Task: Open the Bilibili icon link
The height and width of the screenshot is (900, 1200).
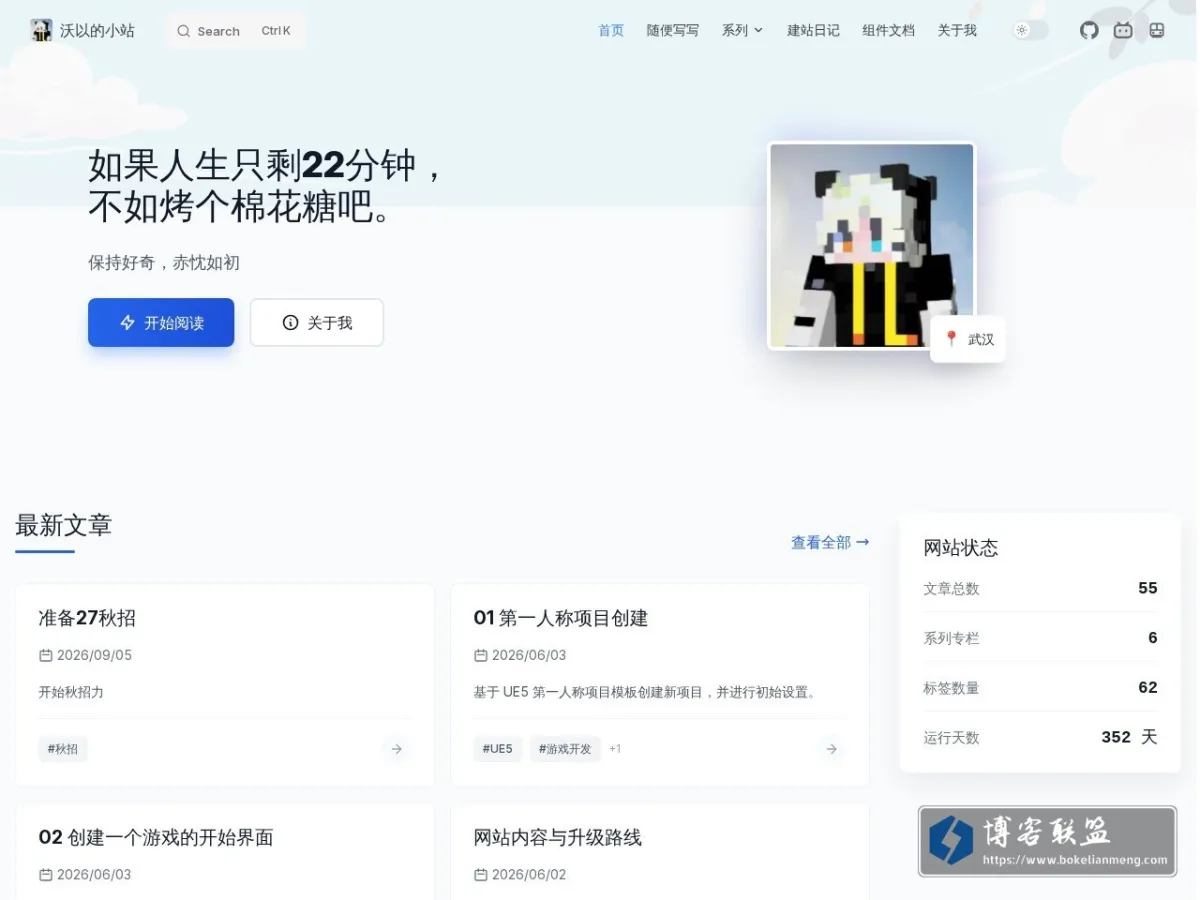Action: 1123,30
